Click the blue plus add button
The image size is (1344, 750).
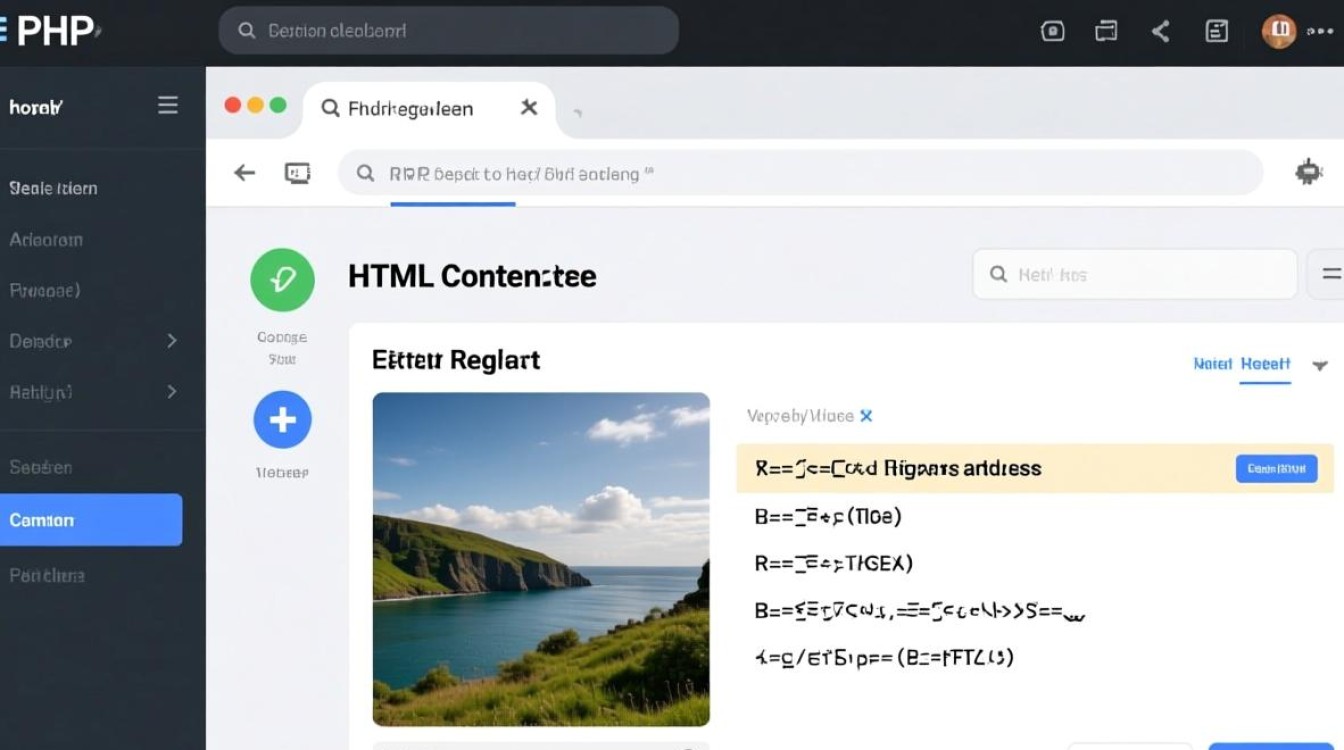tap(282, 420)
